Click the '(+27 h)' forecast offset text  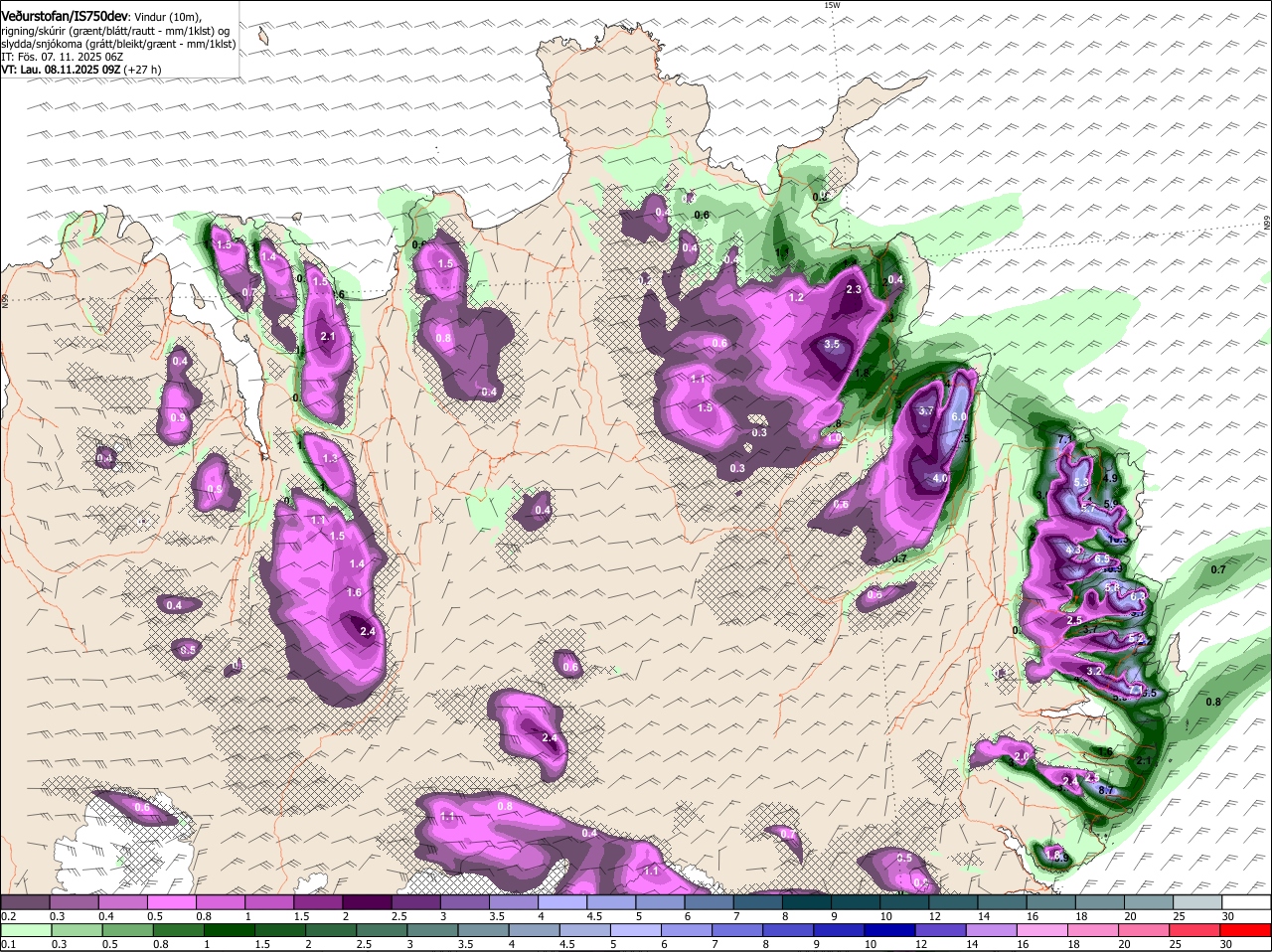[143, 70]
